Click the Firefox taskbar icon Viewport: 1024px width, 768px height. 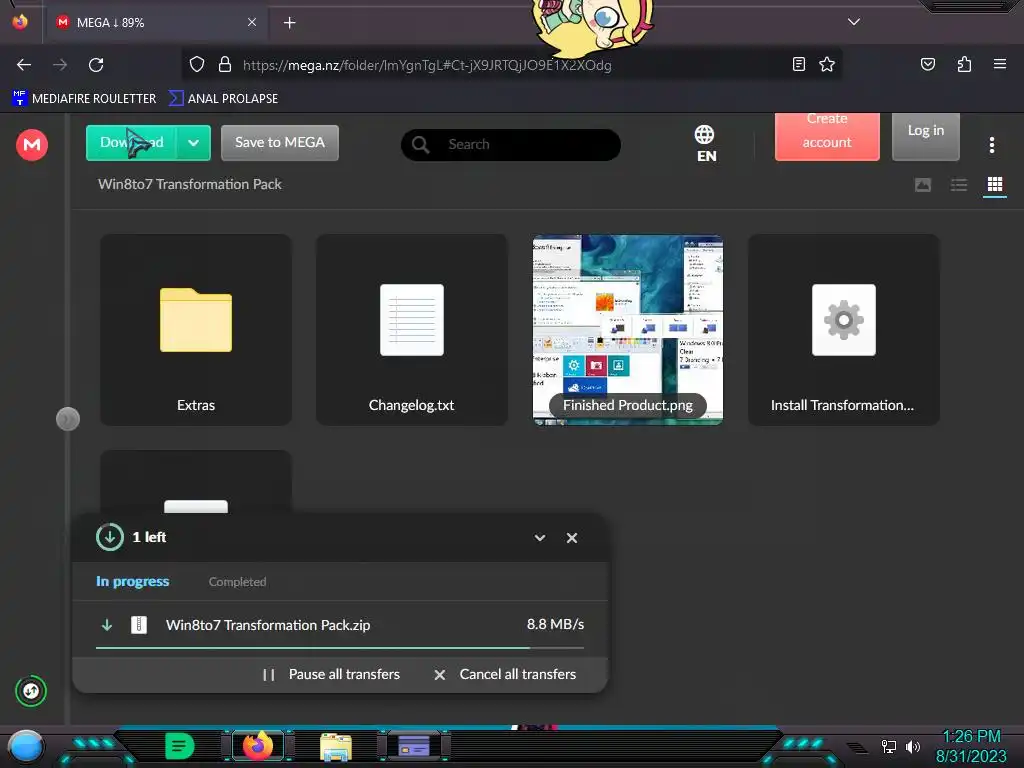[x=258, y=746]
